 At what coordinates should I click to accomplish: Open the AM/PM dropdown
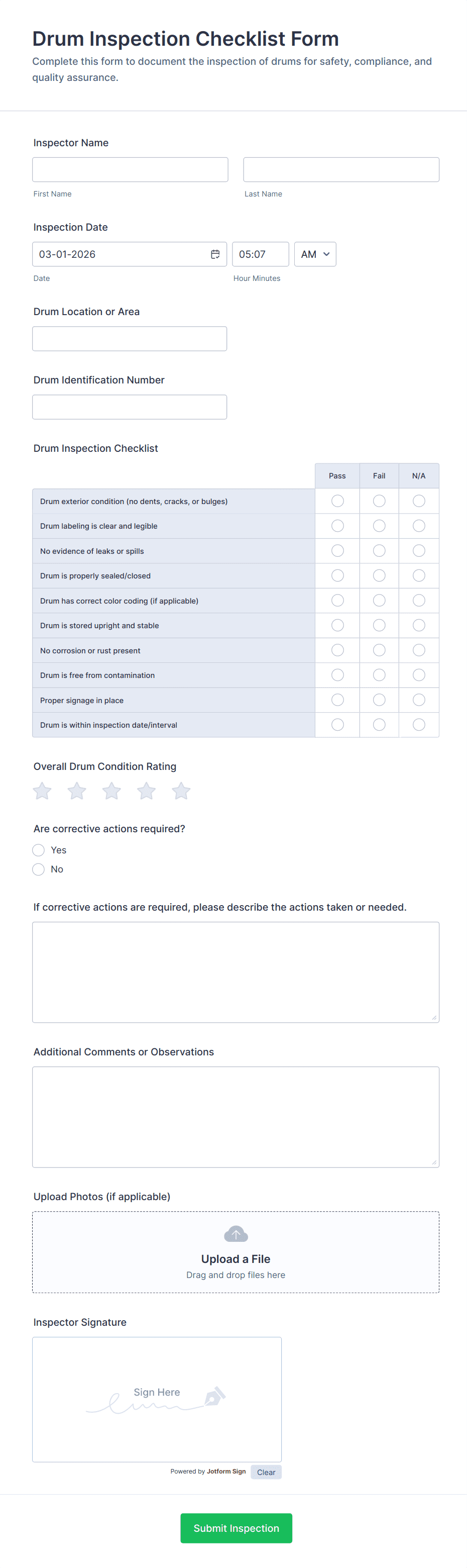pos(315,254)
